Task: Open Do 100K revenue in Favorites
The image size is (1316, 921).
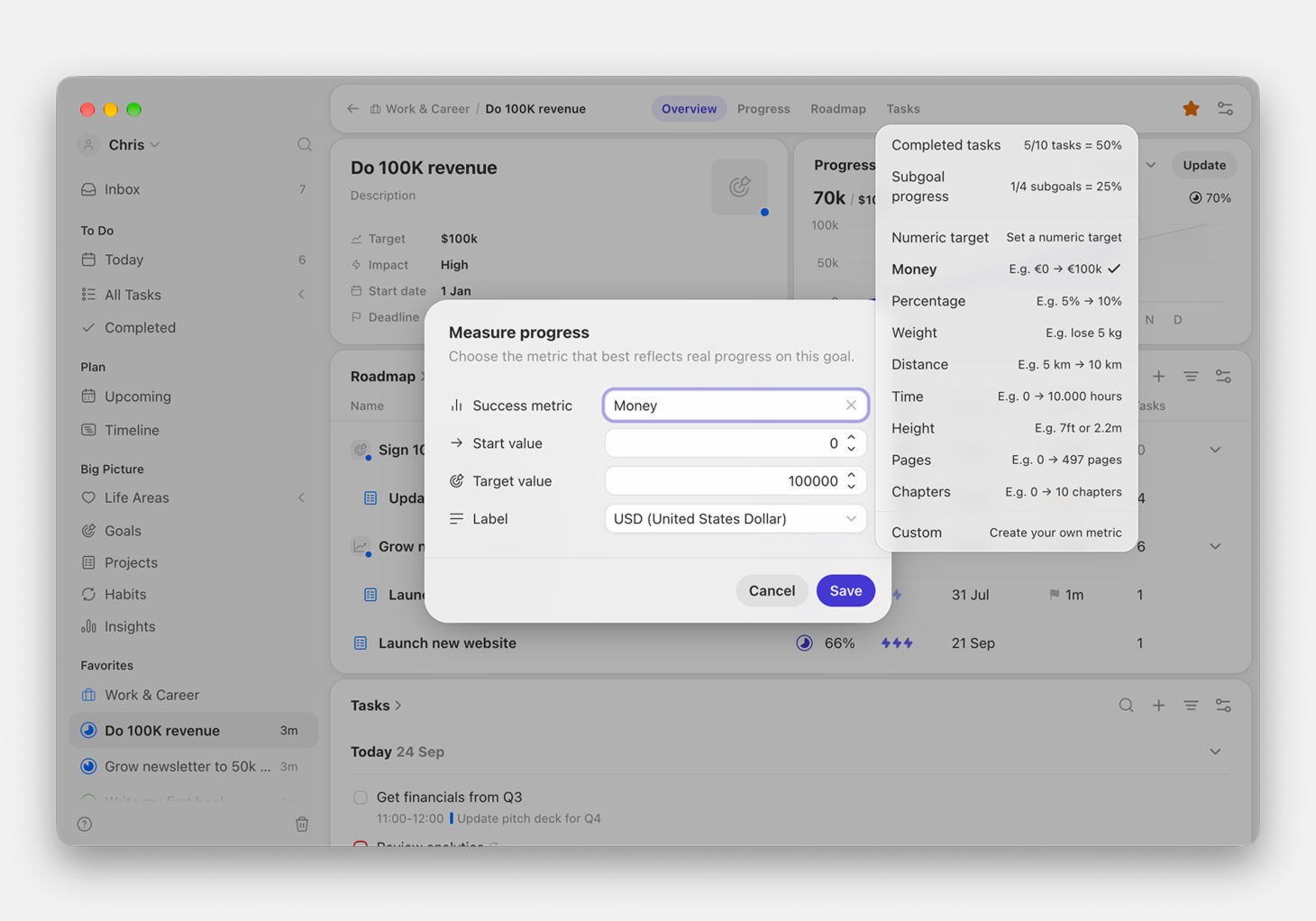Action: tap(193, 731)
